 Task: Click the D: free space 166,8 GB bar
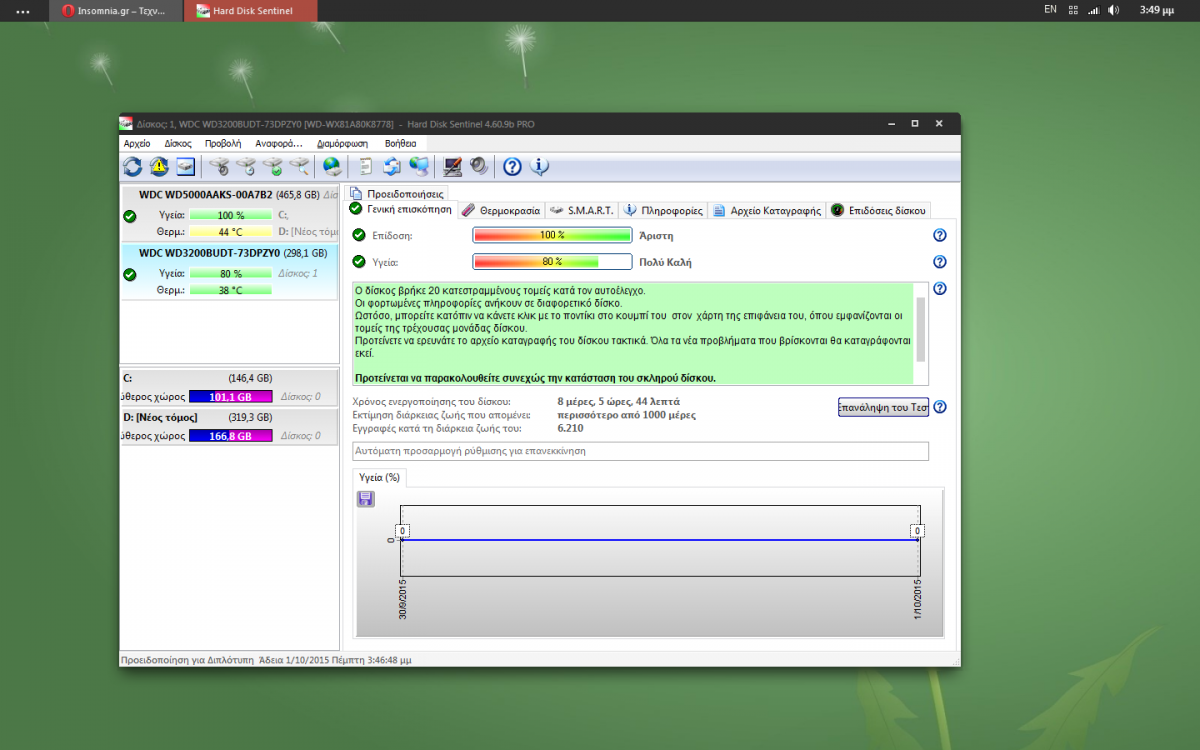[230, 436]
